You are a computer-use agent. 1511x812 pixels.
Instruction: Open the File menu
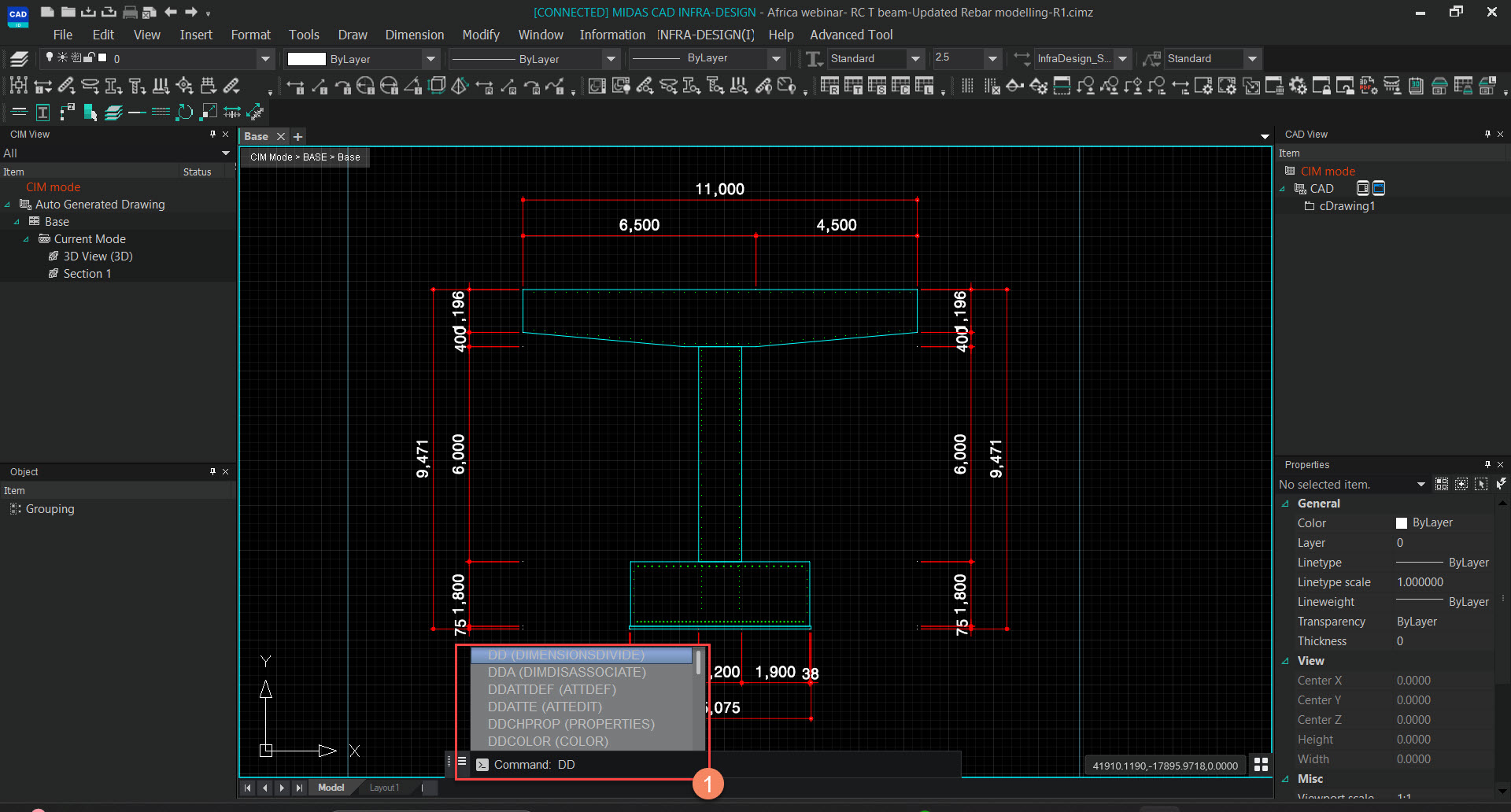click(x=62, y=35)
